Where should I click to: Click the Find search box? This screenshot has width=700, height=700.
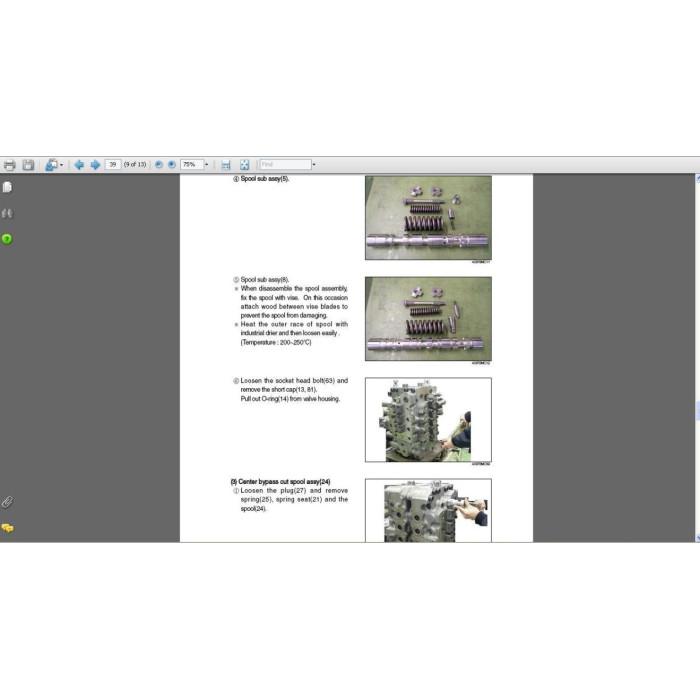point(285,165)
